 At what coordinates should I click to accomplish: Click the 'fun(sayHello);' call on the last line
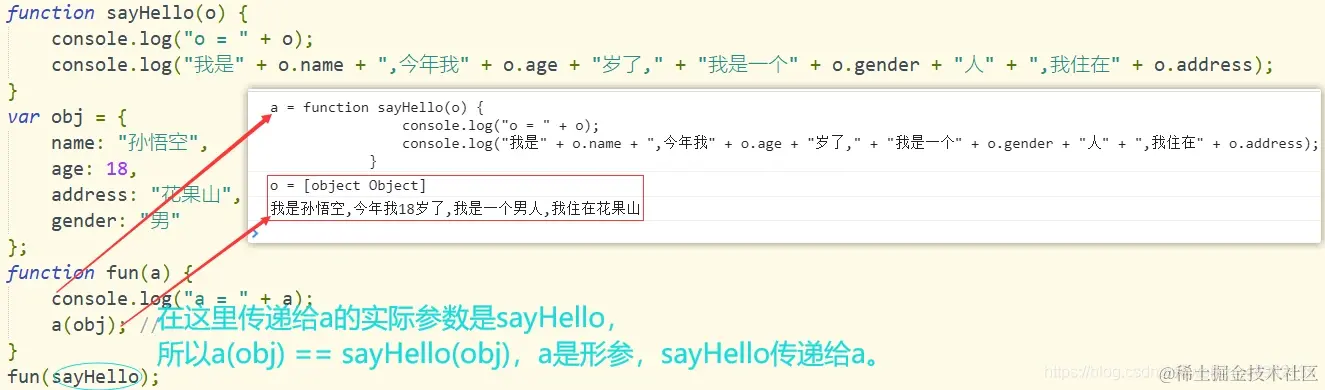click(x=83, y=377)
